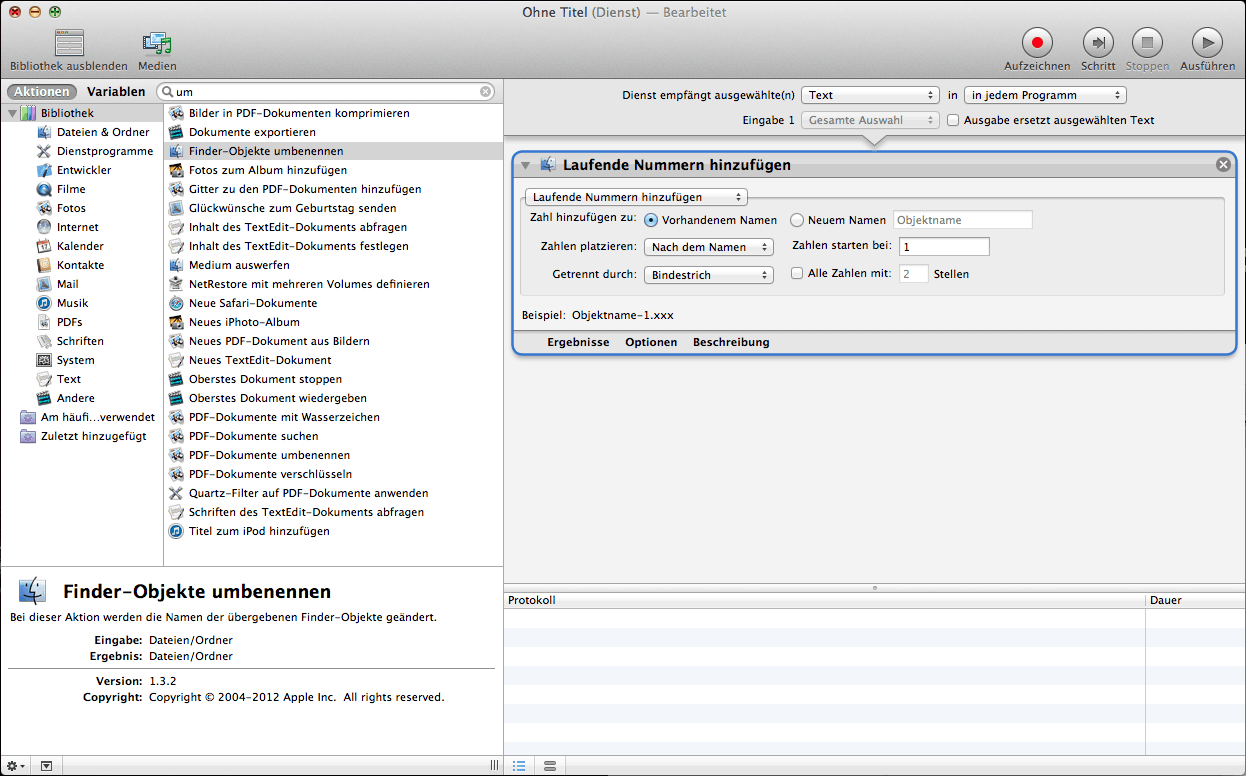
Task: Click the Zahlen starten bei input field
Action: [x=943, y=247]
